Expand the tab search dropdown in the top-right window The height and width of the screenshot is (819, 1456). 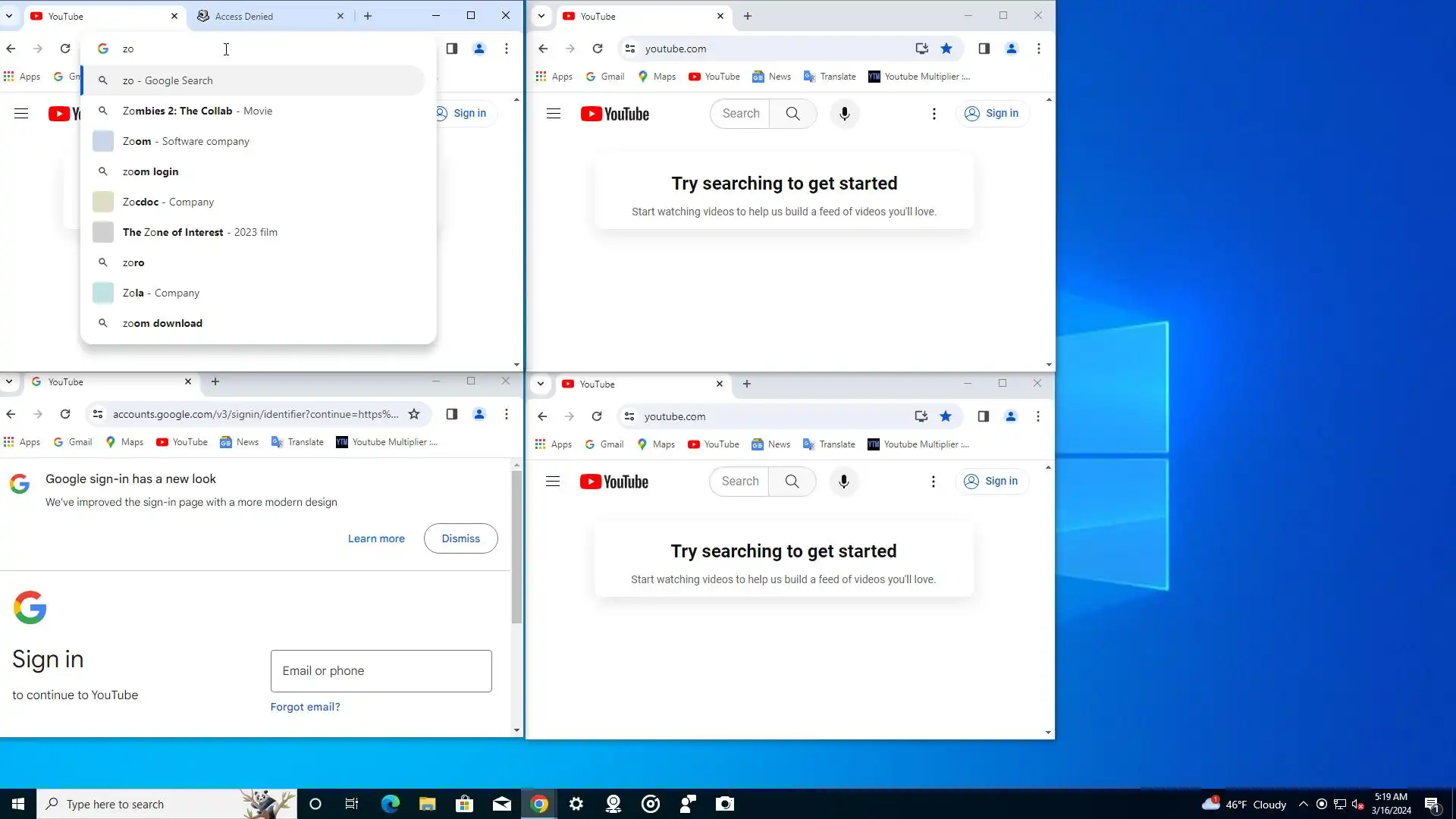click(x=541, y=16)
